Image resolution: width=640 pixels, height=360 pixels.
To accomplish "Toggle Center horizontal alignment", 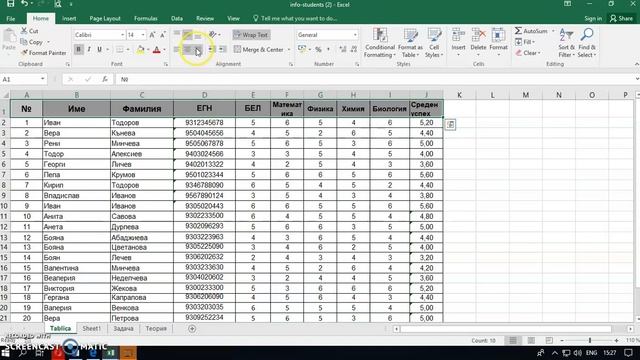I will click(x=187, y=49).
